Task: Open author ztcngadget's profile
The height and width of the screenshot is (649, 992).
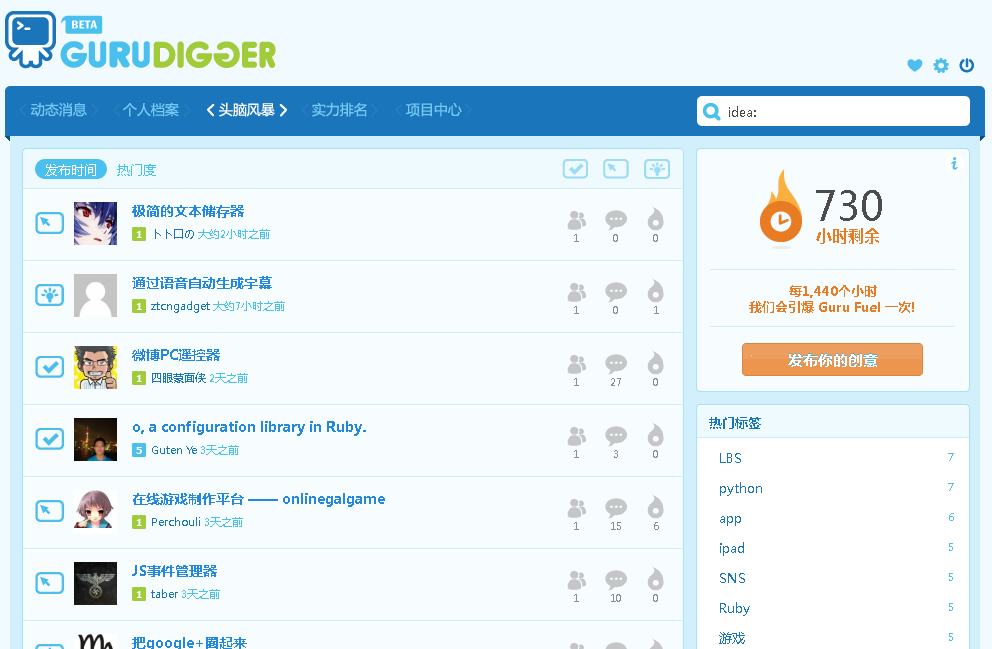Action: point(180,306)
